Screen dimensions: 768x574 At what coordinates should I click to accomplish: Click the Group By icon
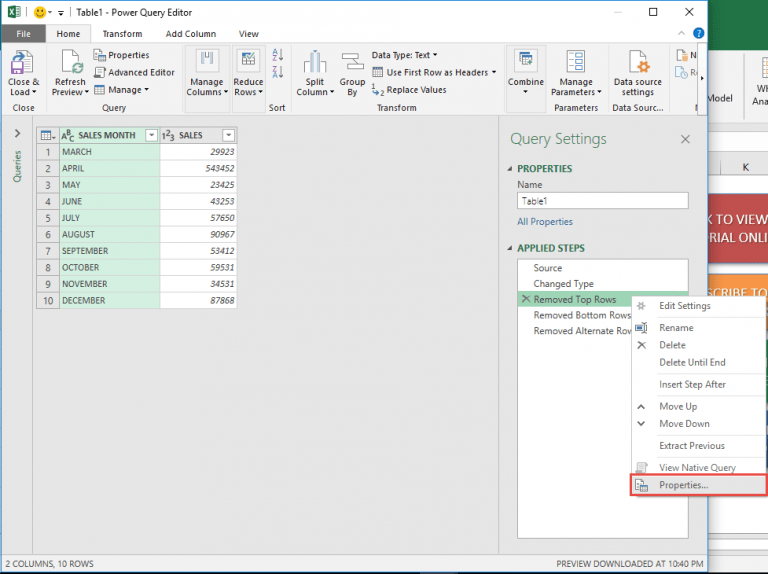pyautogui.click(x=352, y=63)
